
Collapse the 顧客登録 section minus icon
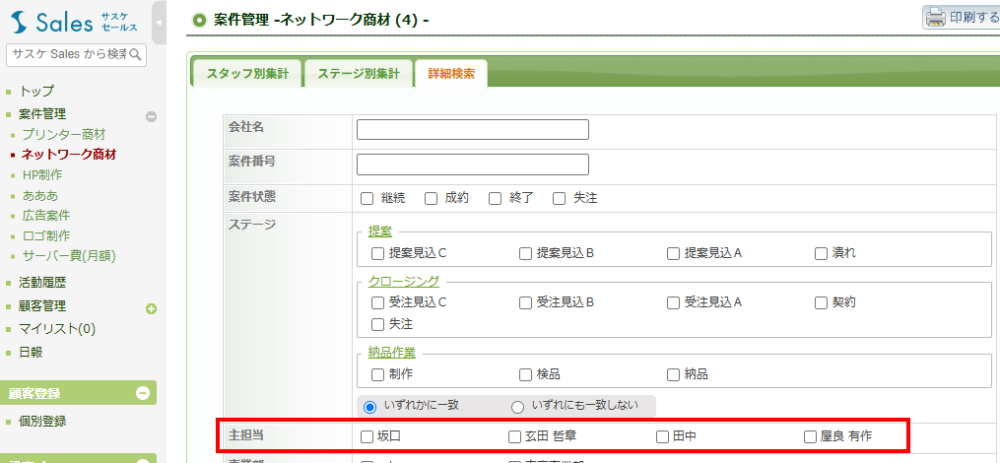tap(142, 393)
